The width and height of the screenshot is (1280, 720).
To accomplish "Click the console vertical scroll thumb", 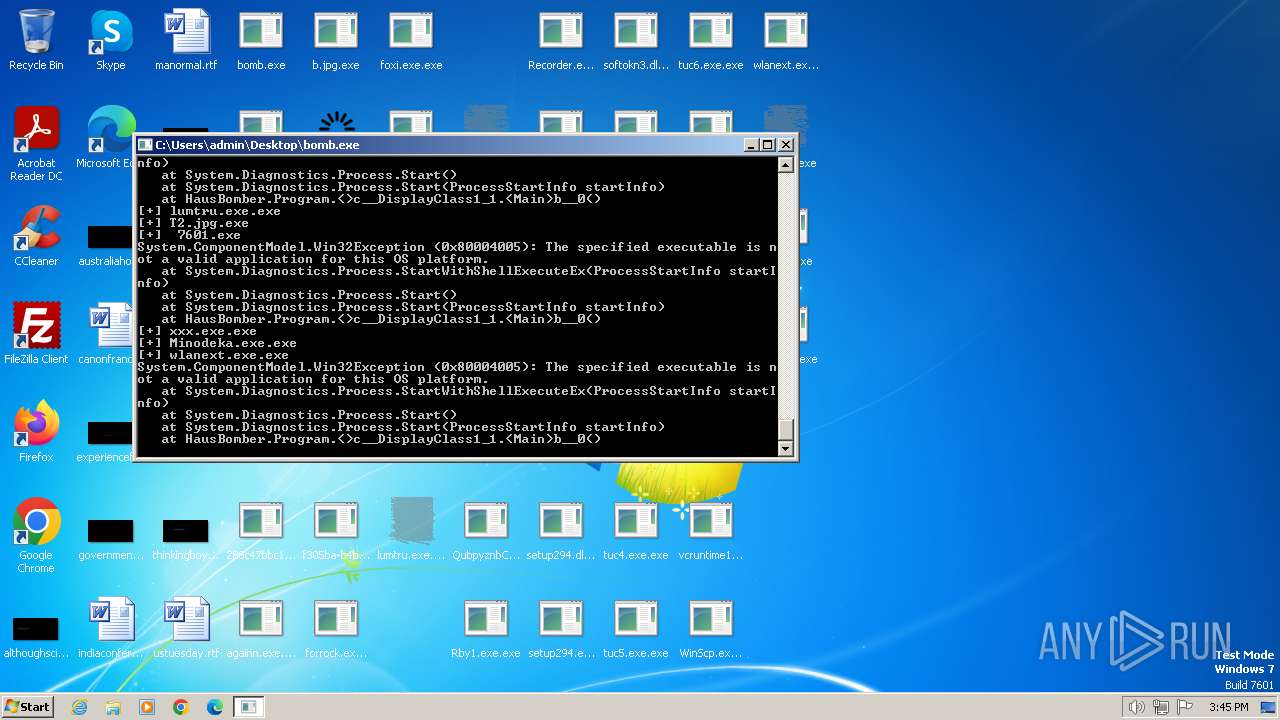I will [x=786, y=429].
